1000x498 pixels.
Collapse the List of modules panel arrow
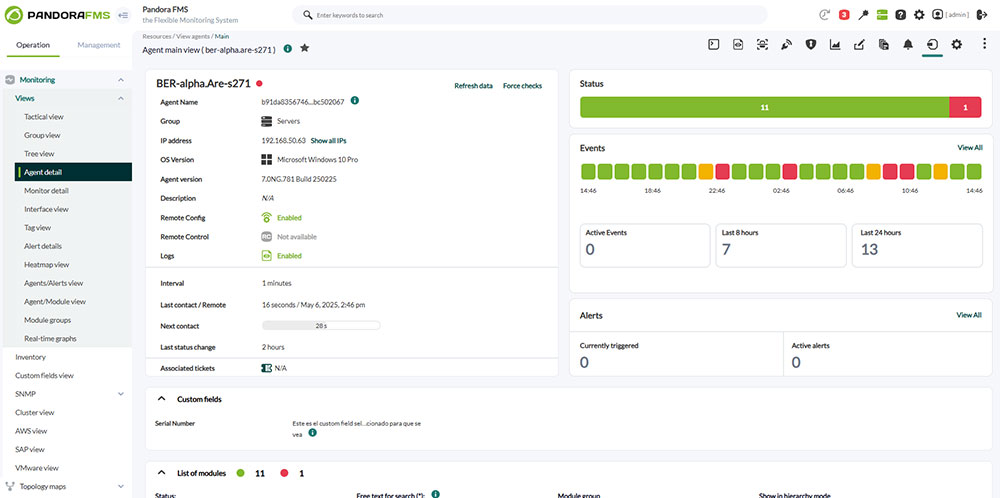(160, 473)
